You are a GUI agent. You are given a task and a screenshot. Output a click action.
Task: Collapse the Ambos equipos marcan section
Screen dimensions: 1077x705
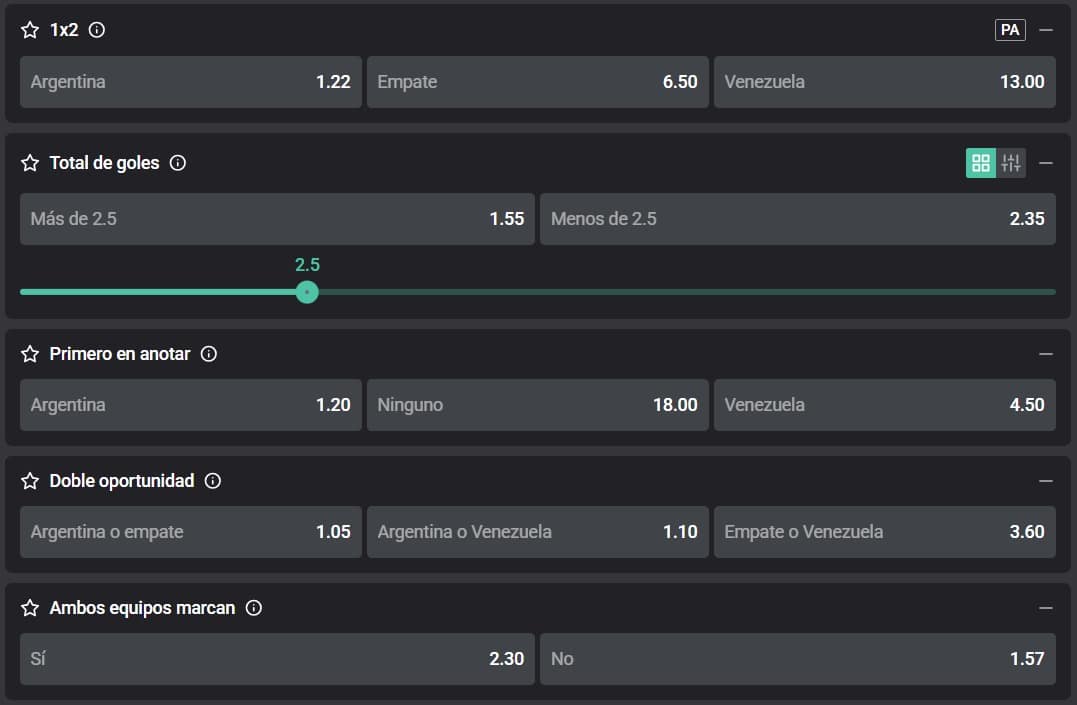click(1046, 608)
